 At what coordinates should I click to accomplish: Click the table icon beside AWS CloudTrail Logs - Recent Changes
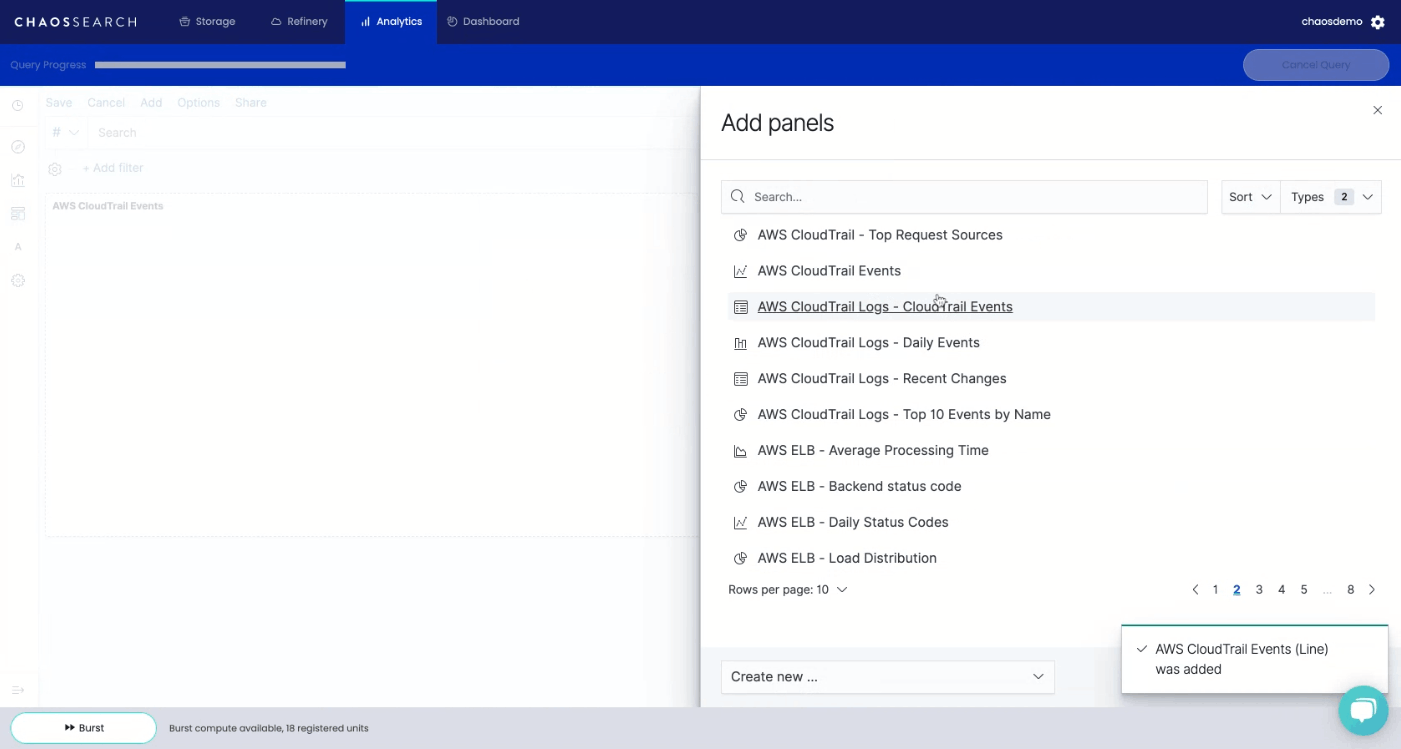[741, 378]
